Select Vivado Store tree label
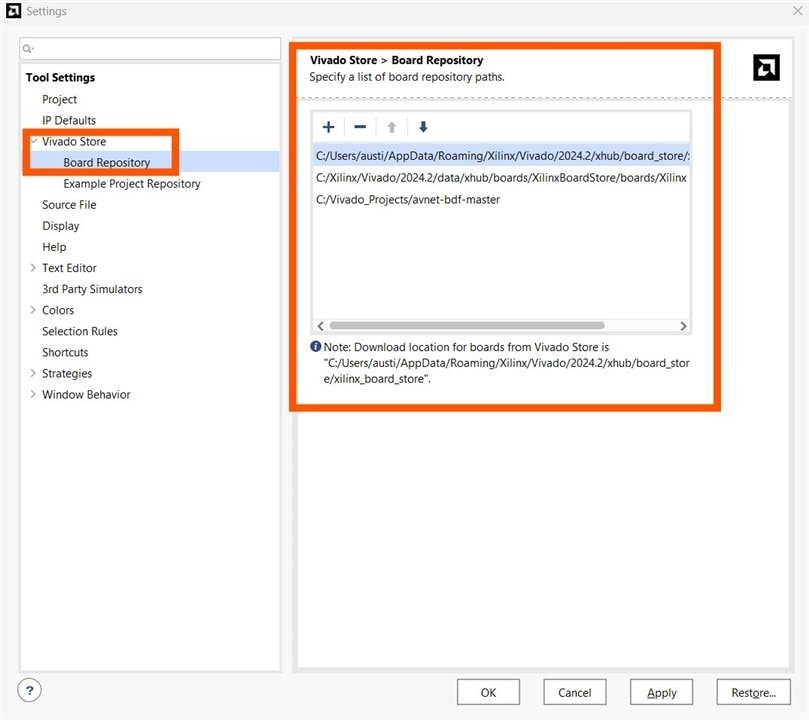Image resolution: width=809 pixels, height=720 pixels. tap(74, 141)
